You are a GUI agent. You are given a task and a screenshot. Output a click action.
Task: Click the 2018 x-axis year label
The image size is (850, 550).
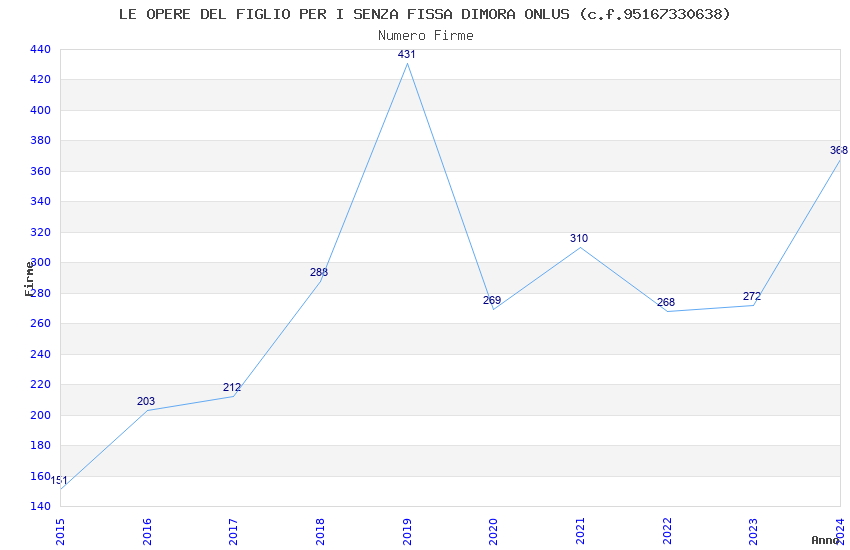[320, 532]
